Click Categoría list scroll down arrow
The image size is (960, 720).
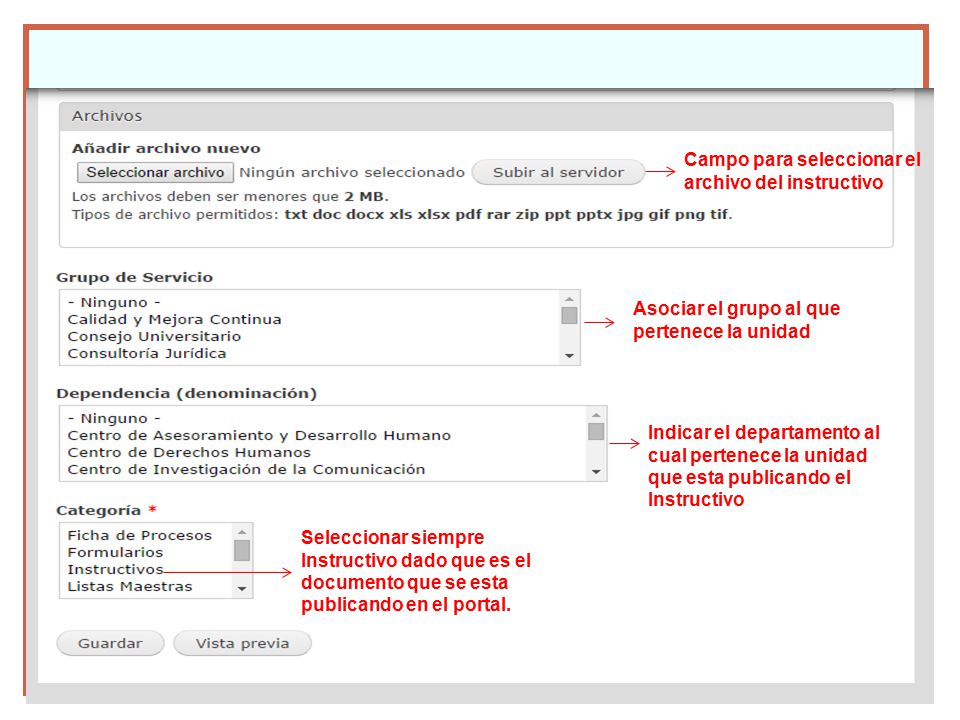[242, 589]
